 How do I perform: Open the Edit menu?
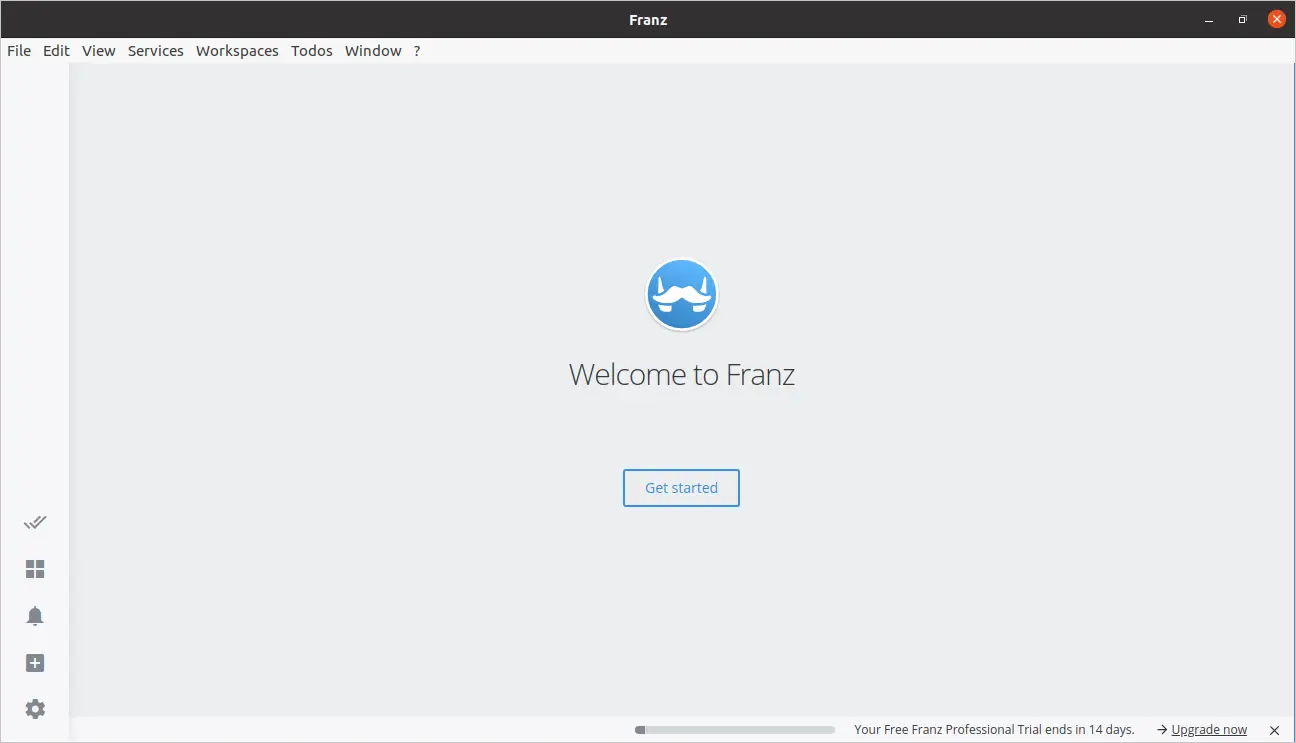(x=56, y=51)
